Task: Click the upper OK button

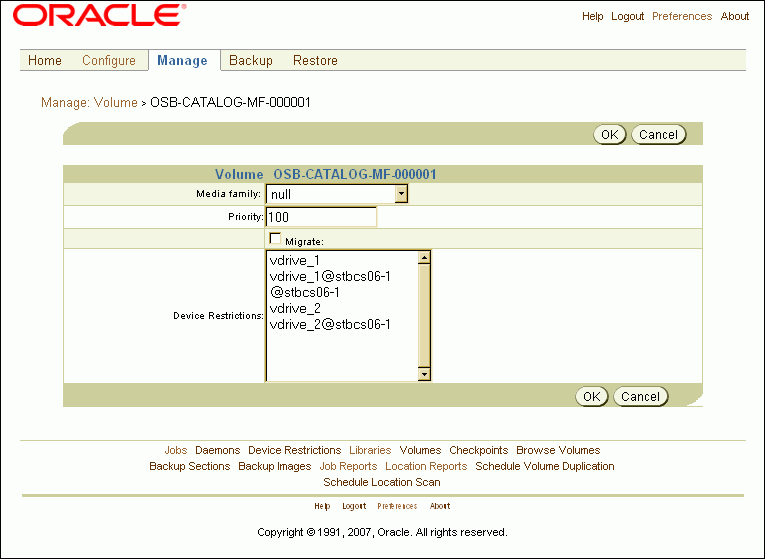Action: click(x=609, y=135)
